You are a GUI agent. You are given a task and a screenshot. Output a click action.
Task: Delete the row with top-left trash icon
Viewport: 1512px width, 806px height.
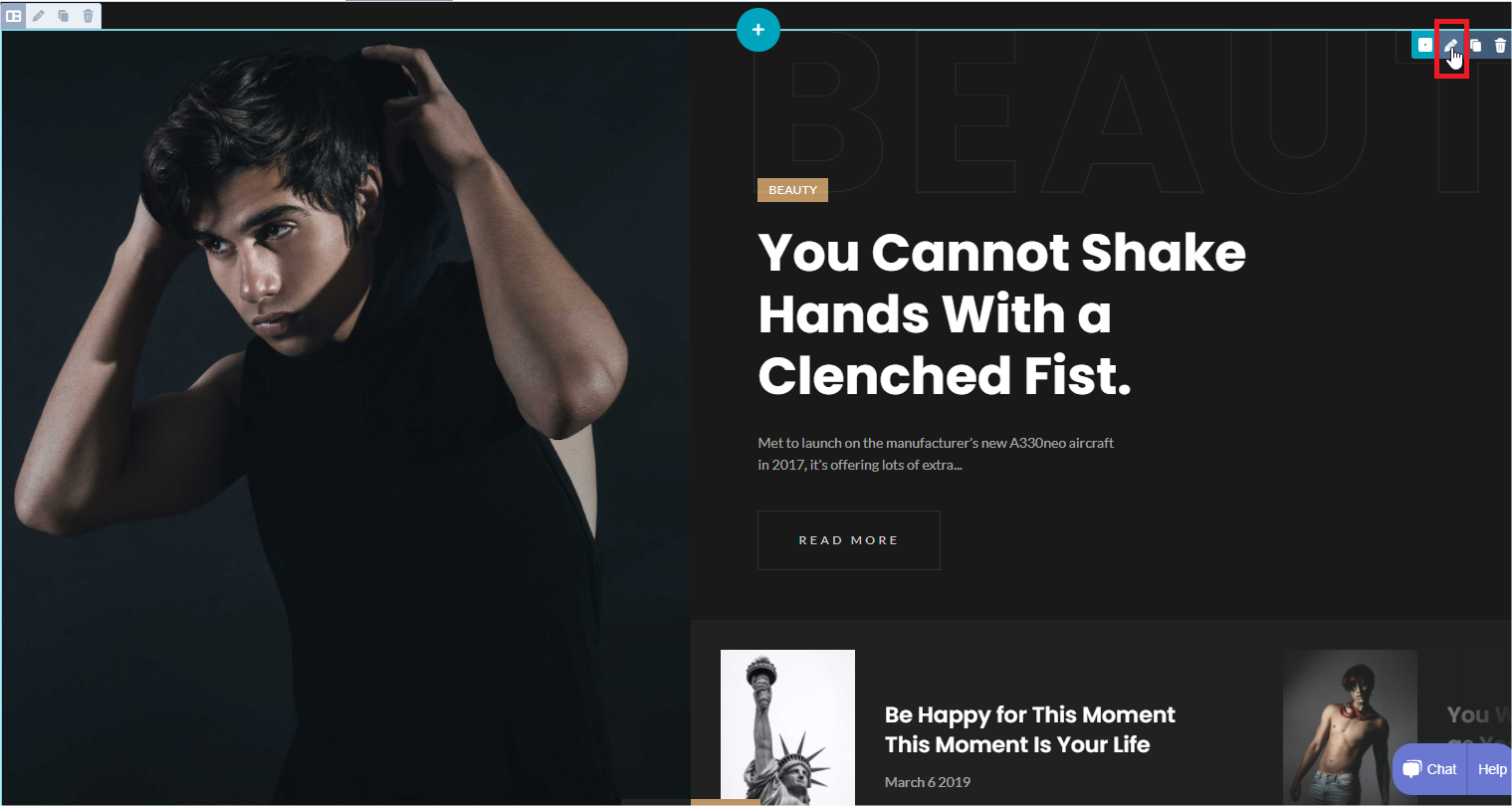[x=89, y=16]
